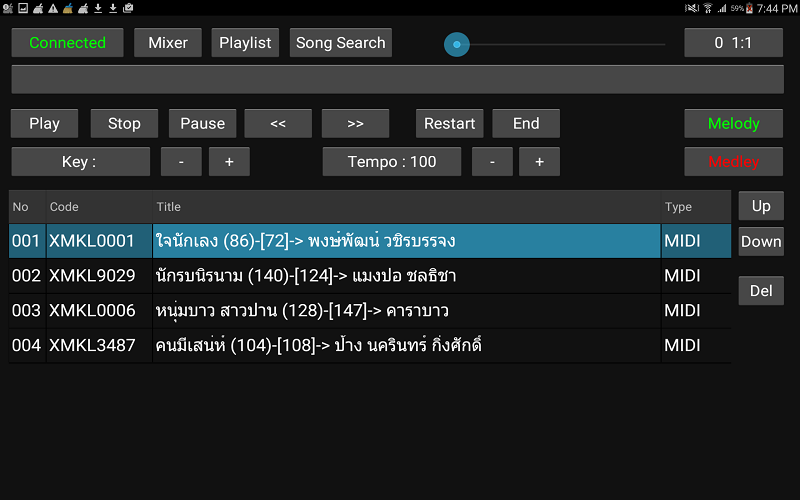Switch to Song Search

[341, 43]
